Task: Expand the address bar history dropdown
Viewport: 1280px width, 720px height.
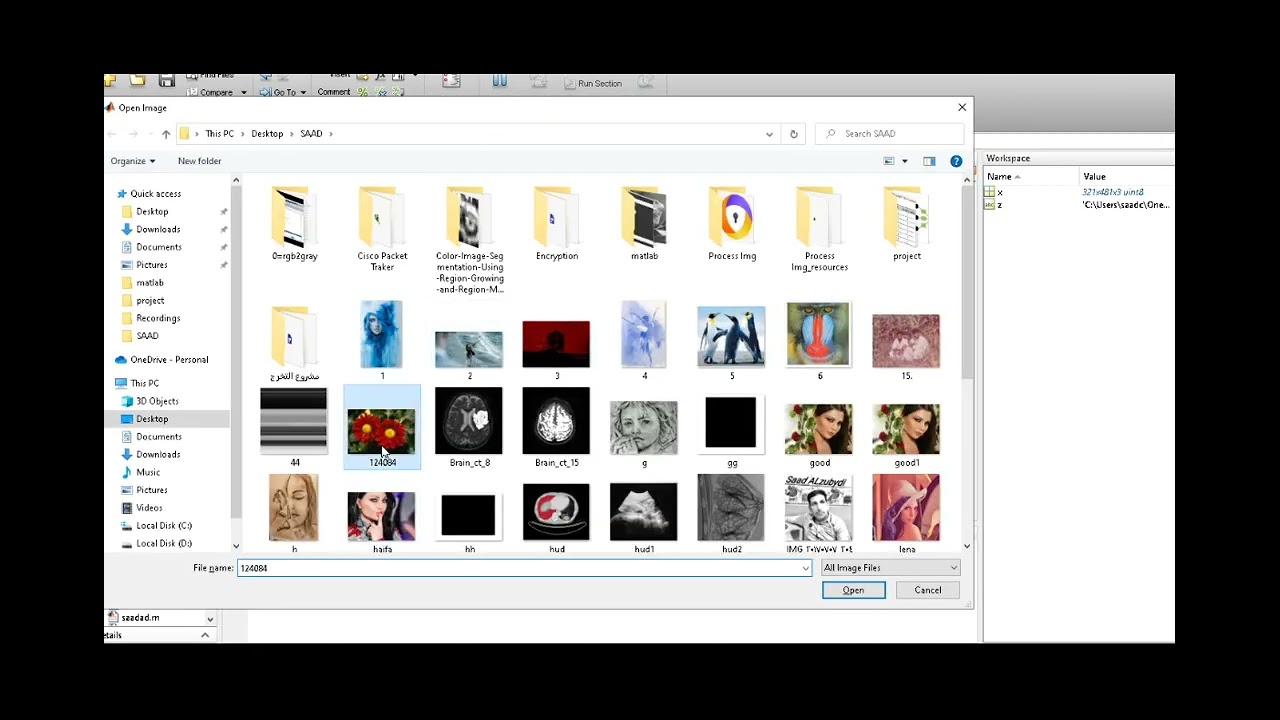Action: coord(769,134)
